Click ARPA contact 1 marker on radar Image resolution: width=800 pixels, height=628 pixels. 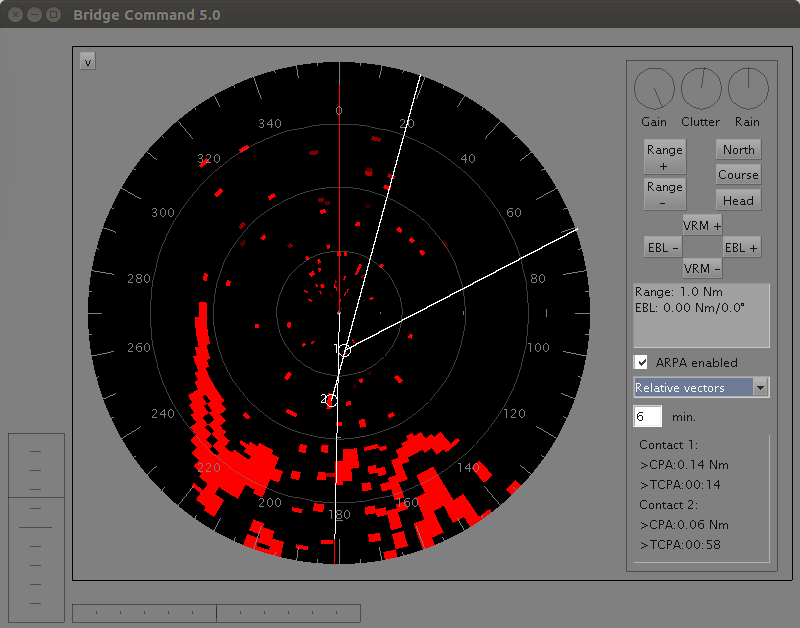(x=345, y=350)
